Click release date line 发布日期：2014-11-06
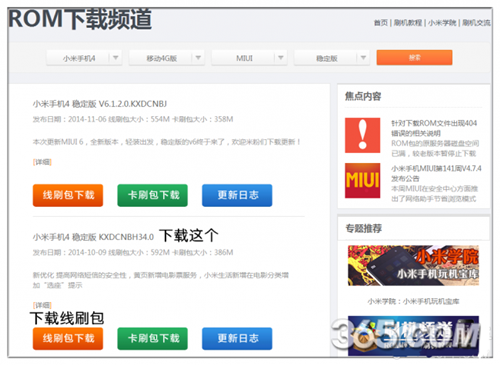The height and width of the screenshot is (365, 500). [x=133, y=119]
